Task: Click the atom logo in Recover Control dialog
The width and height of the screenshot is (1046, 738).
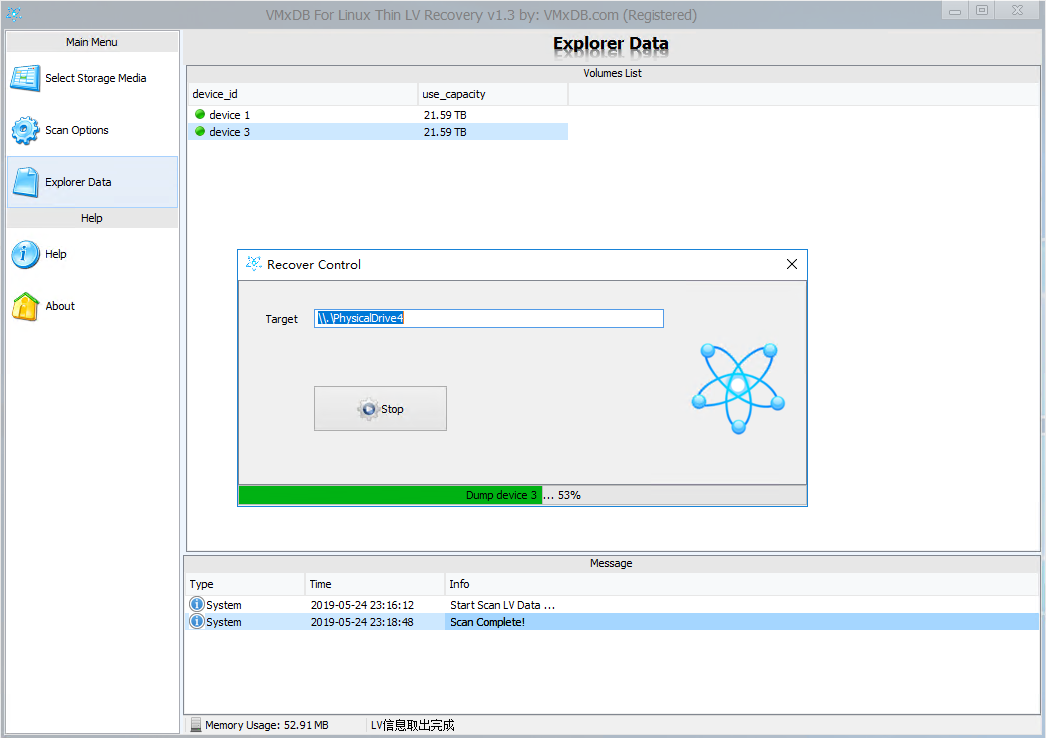Action: click(738, 388)
